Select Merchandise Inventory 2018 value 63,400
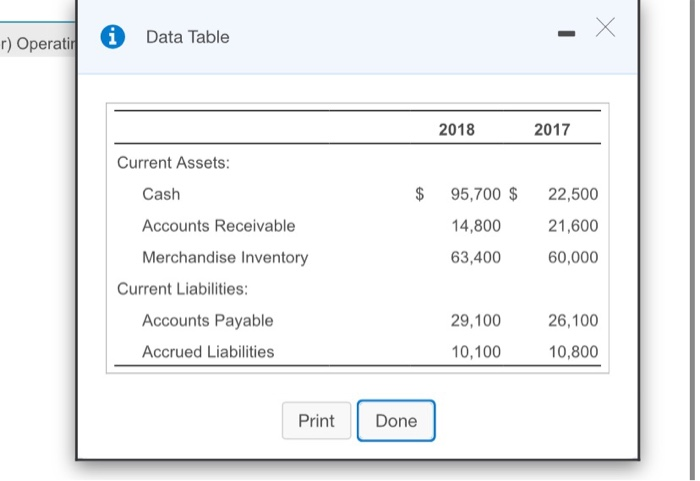700x481 pixels. coord(475,257)
